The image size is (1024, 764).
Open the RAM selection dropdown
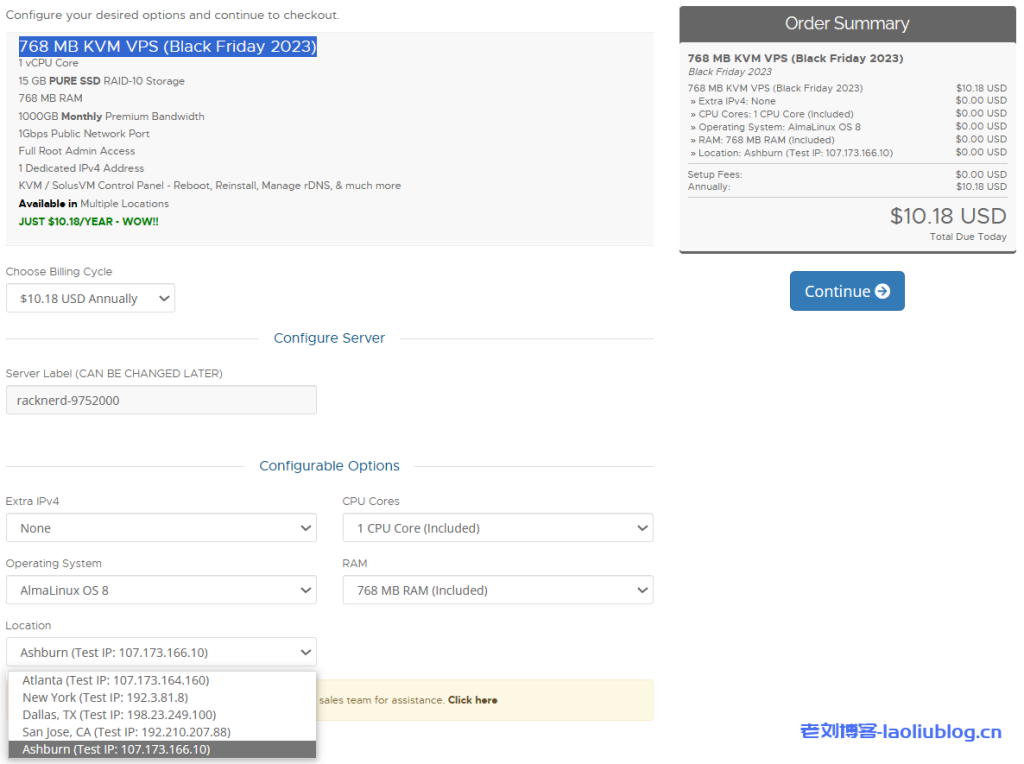(x=497, y=590)
